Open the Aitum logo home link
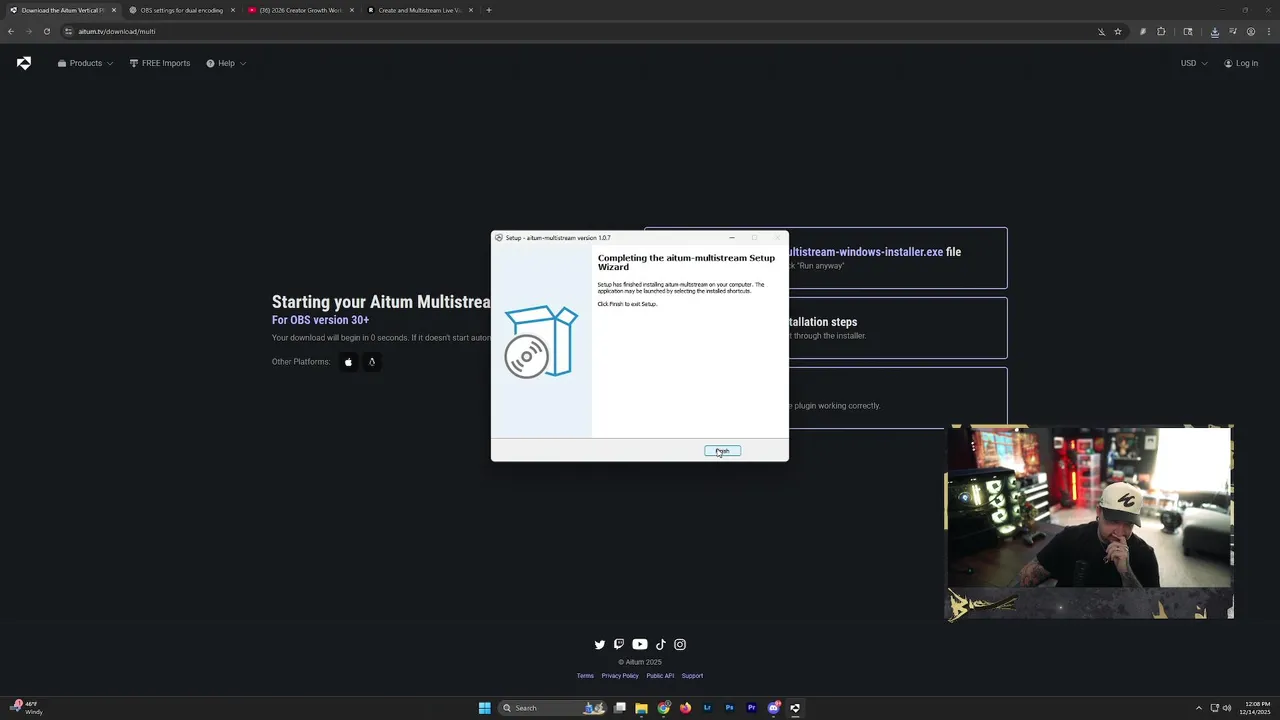 point(24,63)
